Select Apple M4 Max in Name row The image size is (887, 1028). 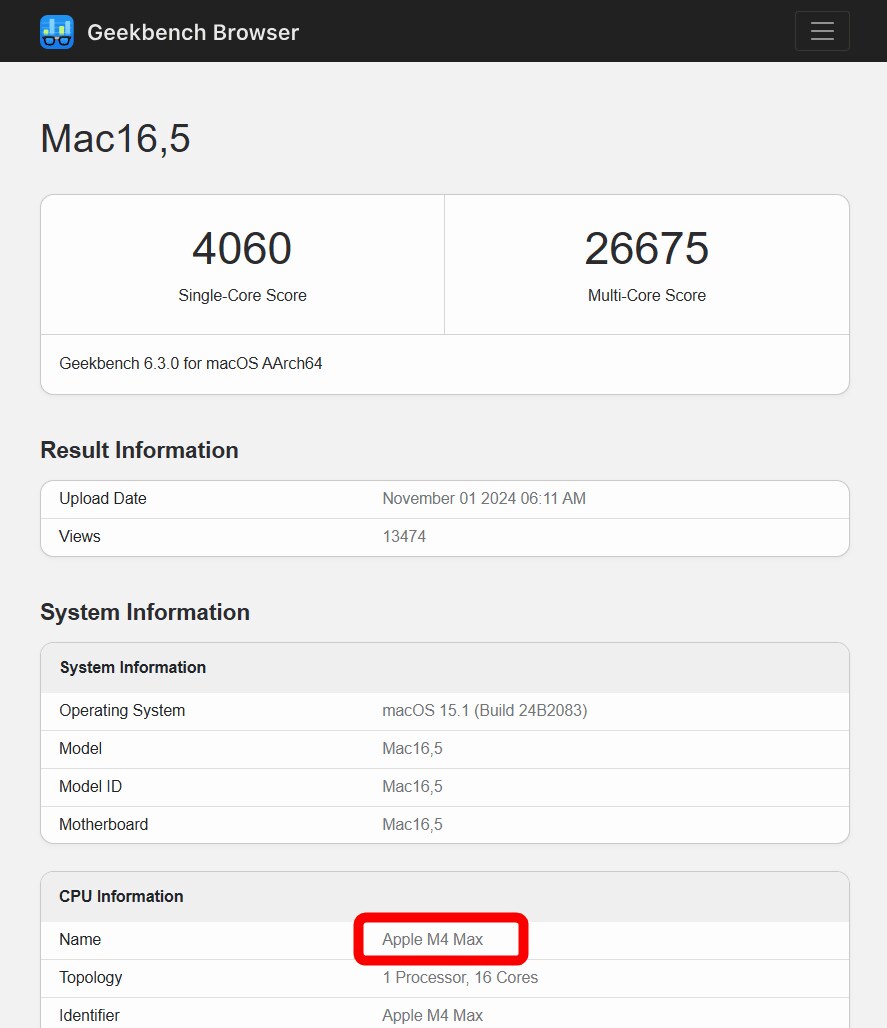(x=433, y=939)
